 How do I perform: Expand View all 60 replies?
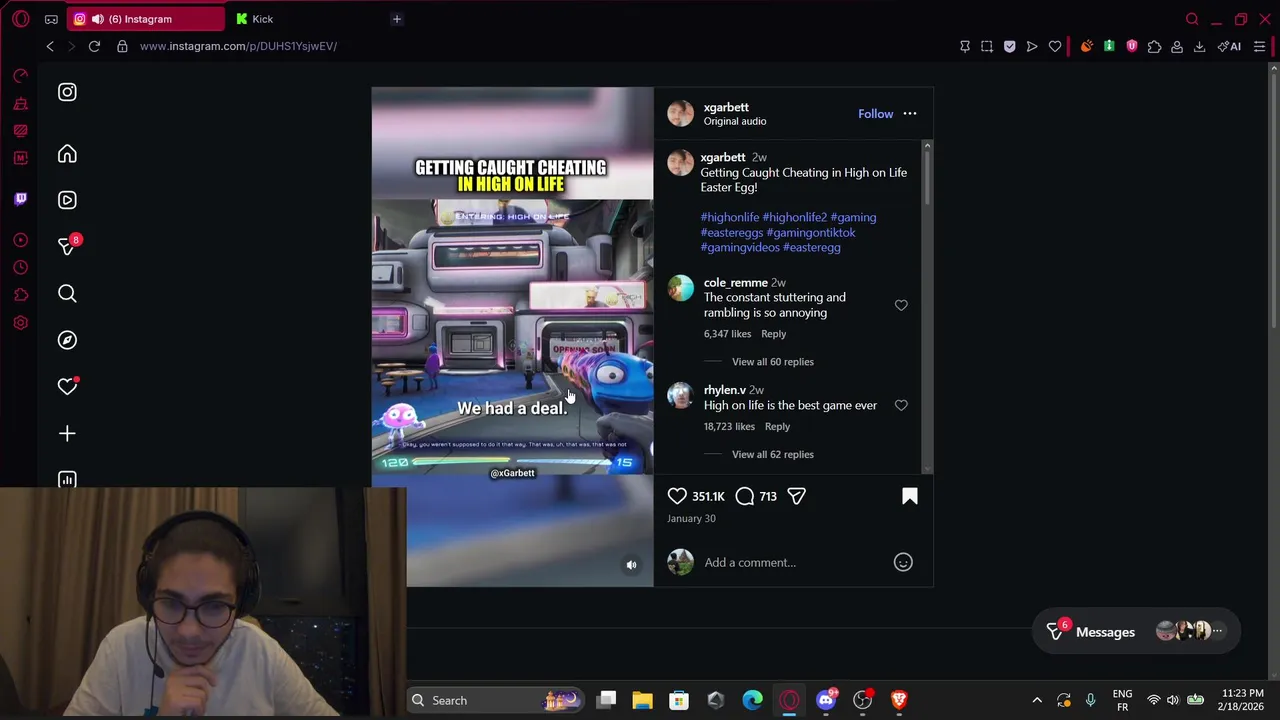click(772, 361)
